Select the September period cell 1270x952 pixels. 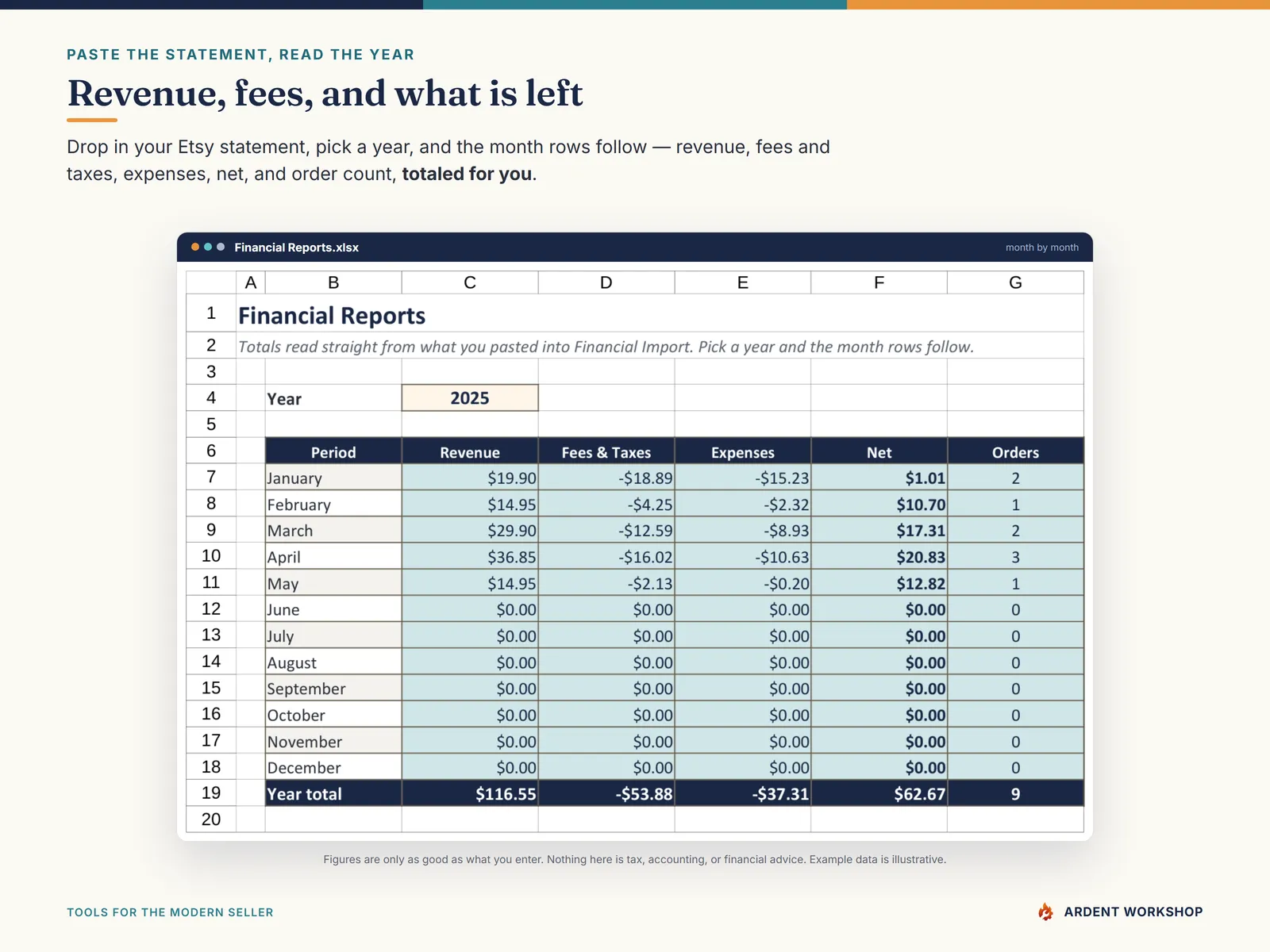point(333,689)
